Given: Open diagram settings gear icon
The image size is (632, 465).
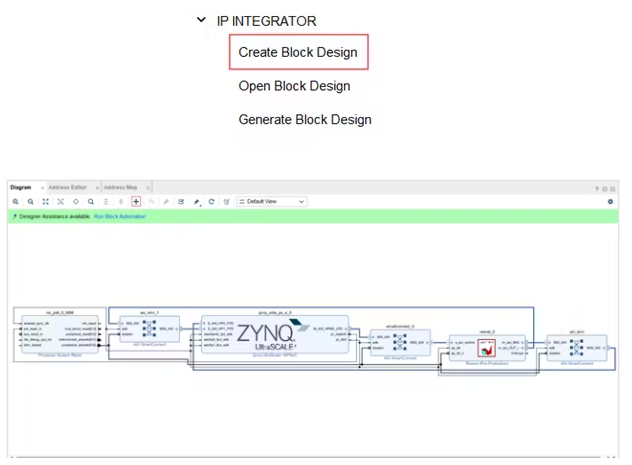Looking at the screenshot, I should [x=610, y=202].
